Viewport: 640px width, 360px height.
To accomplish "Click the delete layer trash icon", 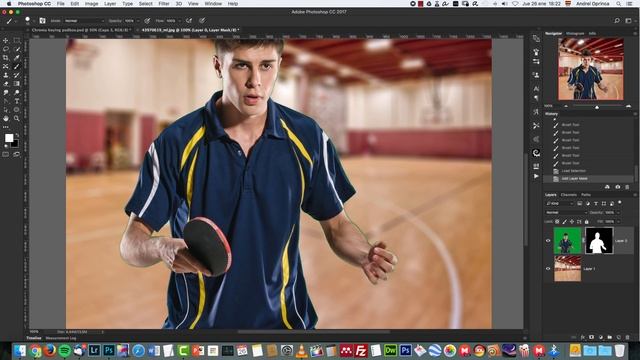I will click(627, 337).
